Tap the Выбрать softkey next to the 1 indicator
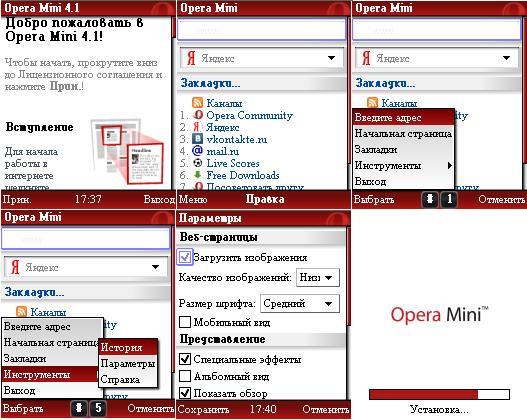 [374, 200]
